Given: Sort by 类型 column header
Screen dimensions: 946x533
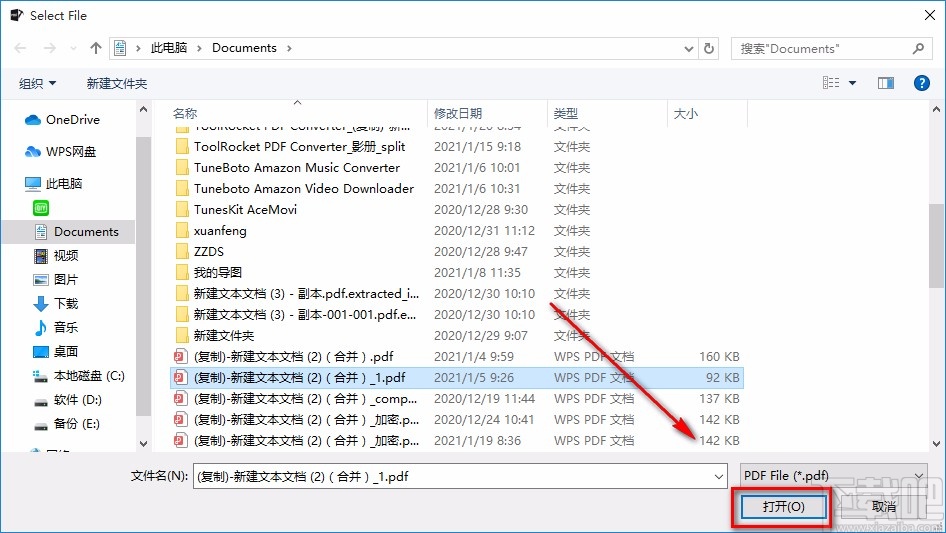Looking at the screenshot, I should [566, 113].
